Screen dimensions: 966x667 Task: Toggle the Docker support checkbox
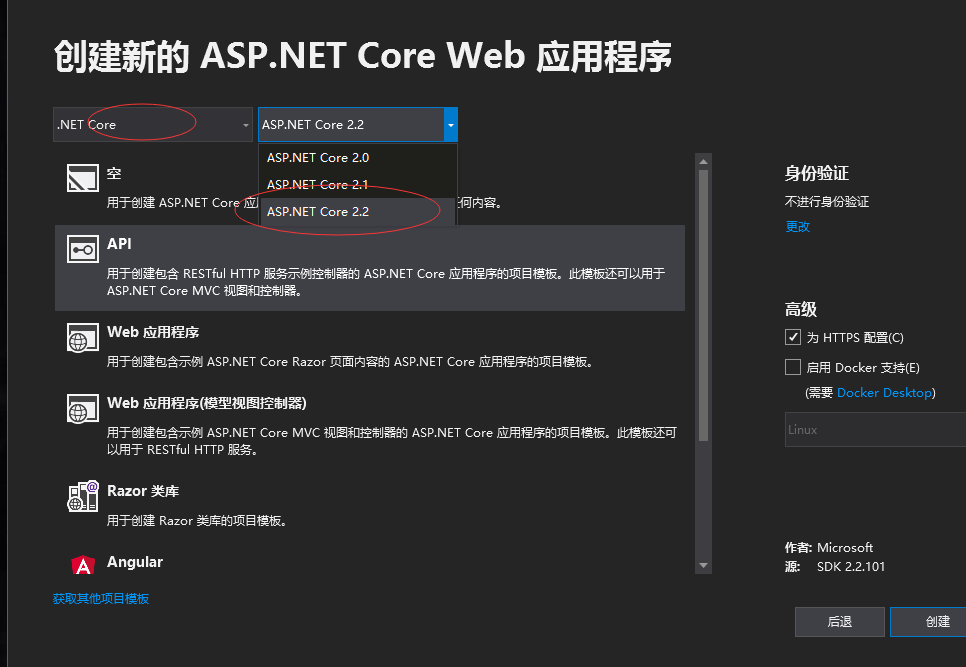(x=793, y=367)
